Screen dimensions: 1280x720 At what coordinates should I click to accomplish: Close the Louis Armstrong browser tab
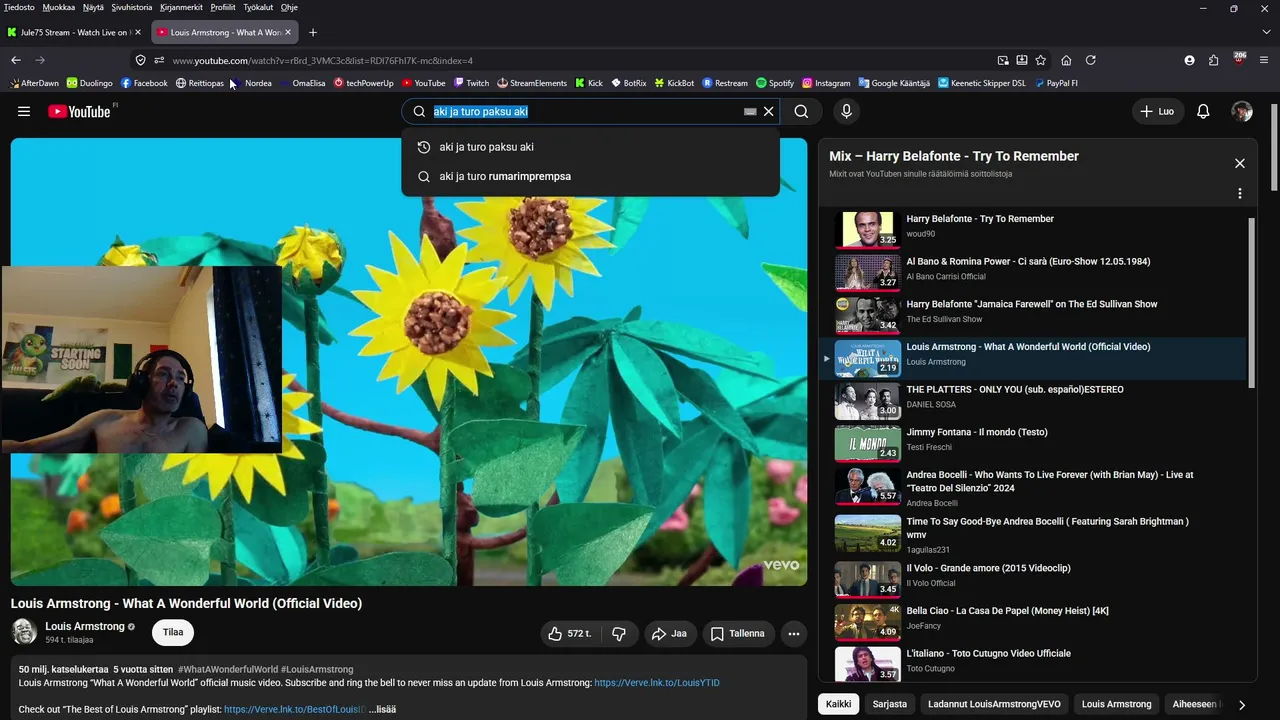288,32
